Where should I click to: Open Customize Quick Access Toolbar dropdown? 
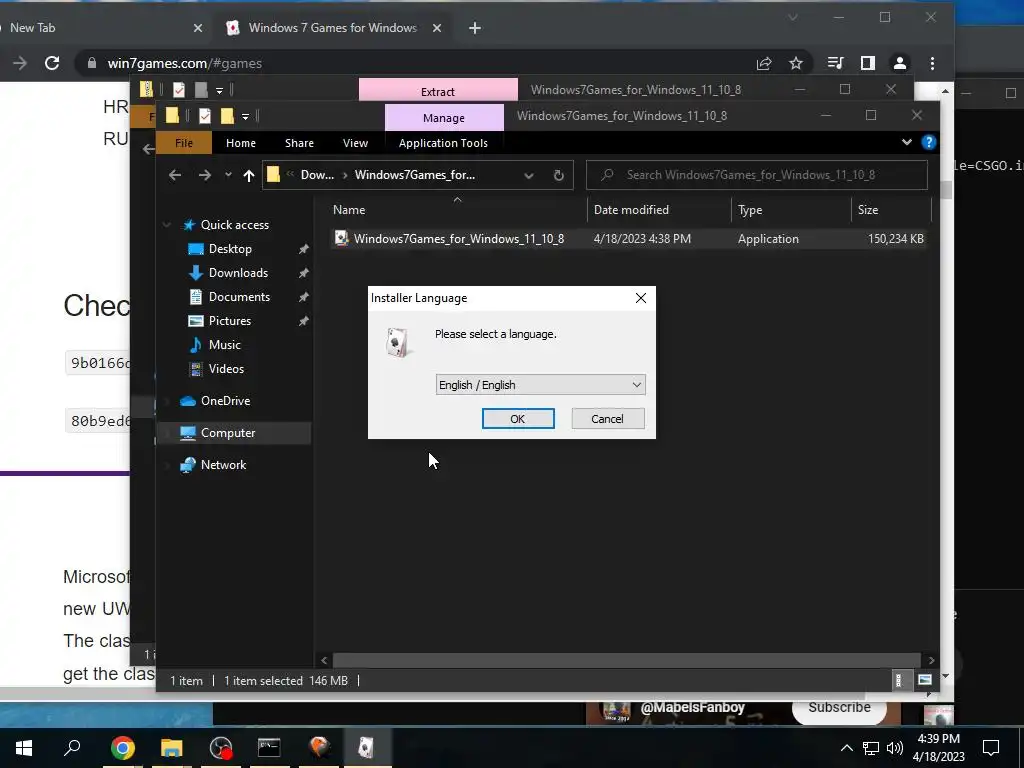coord(246,117)
